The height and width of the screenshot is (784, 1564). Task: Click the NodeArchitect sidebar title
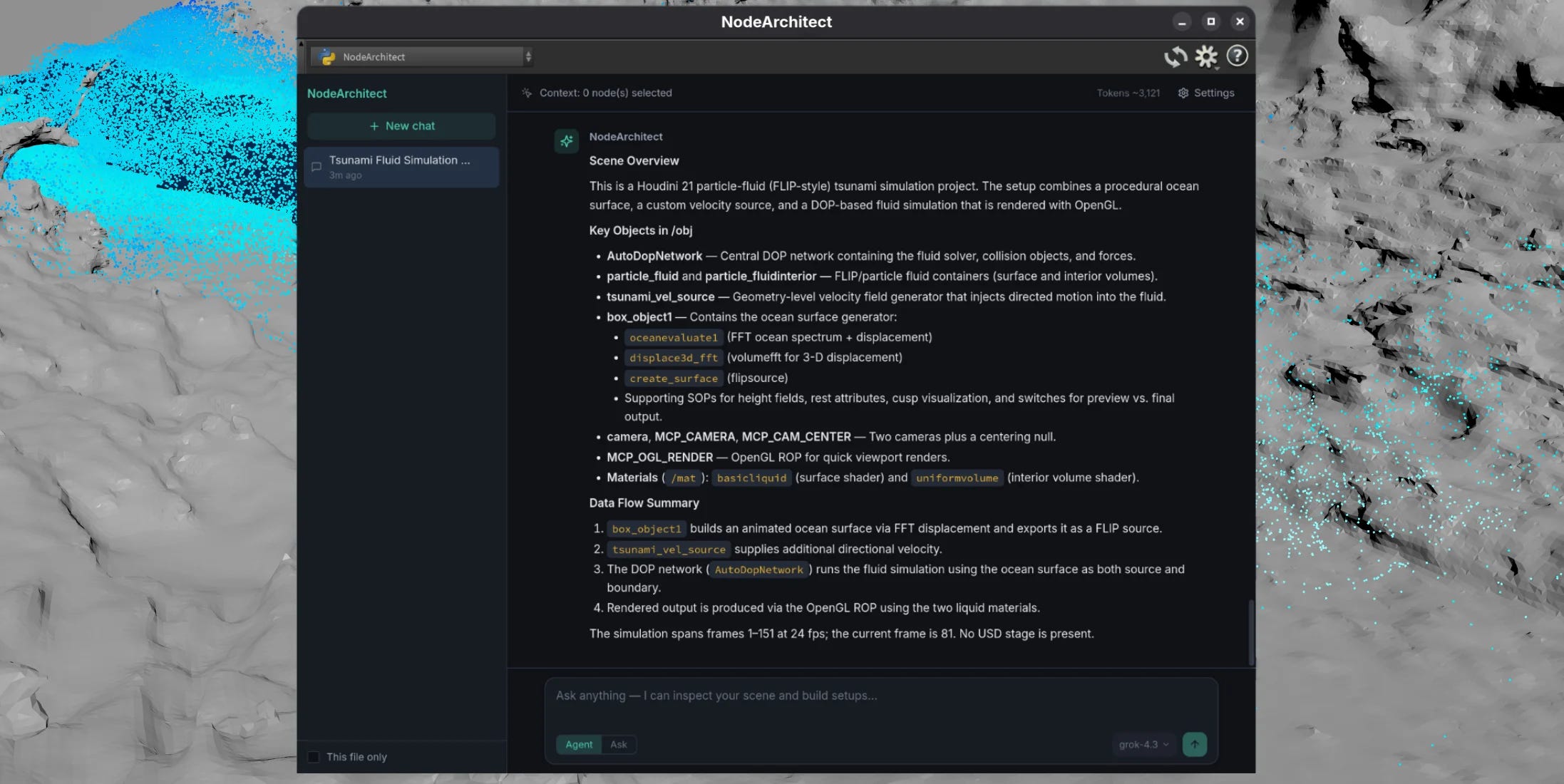[x=347, y=93]
